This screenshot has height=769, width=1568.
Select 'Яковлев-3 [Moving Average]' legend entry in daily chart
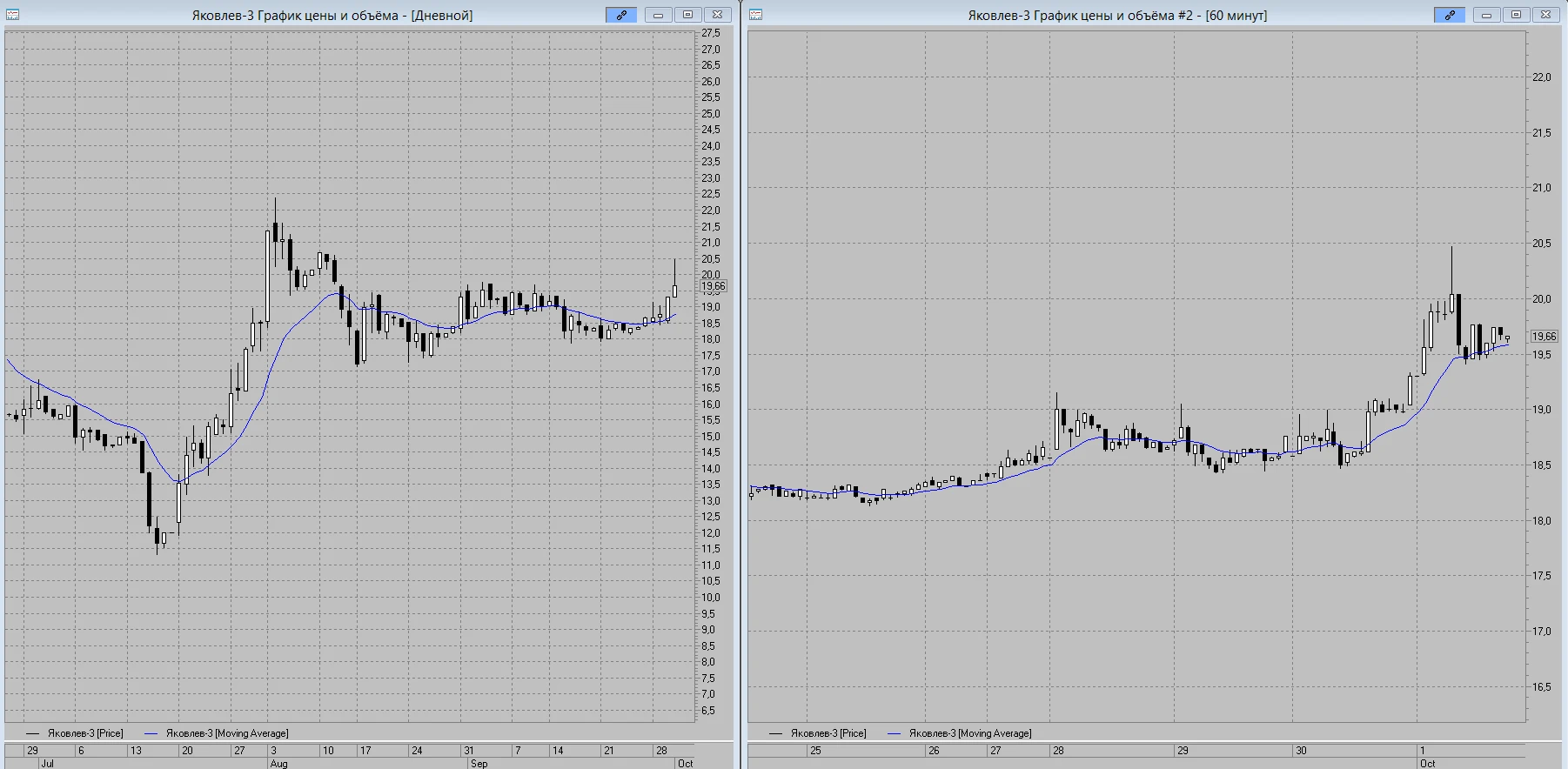[227, 733]
